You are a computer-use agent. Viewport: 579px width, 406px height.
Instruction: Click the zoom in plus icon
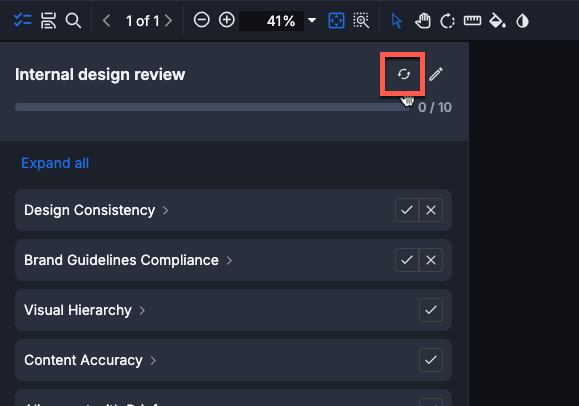226,20
